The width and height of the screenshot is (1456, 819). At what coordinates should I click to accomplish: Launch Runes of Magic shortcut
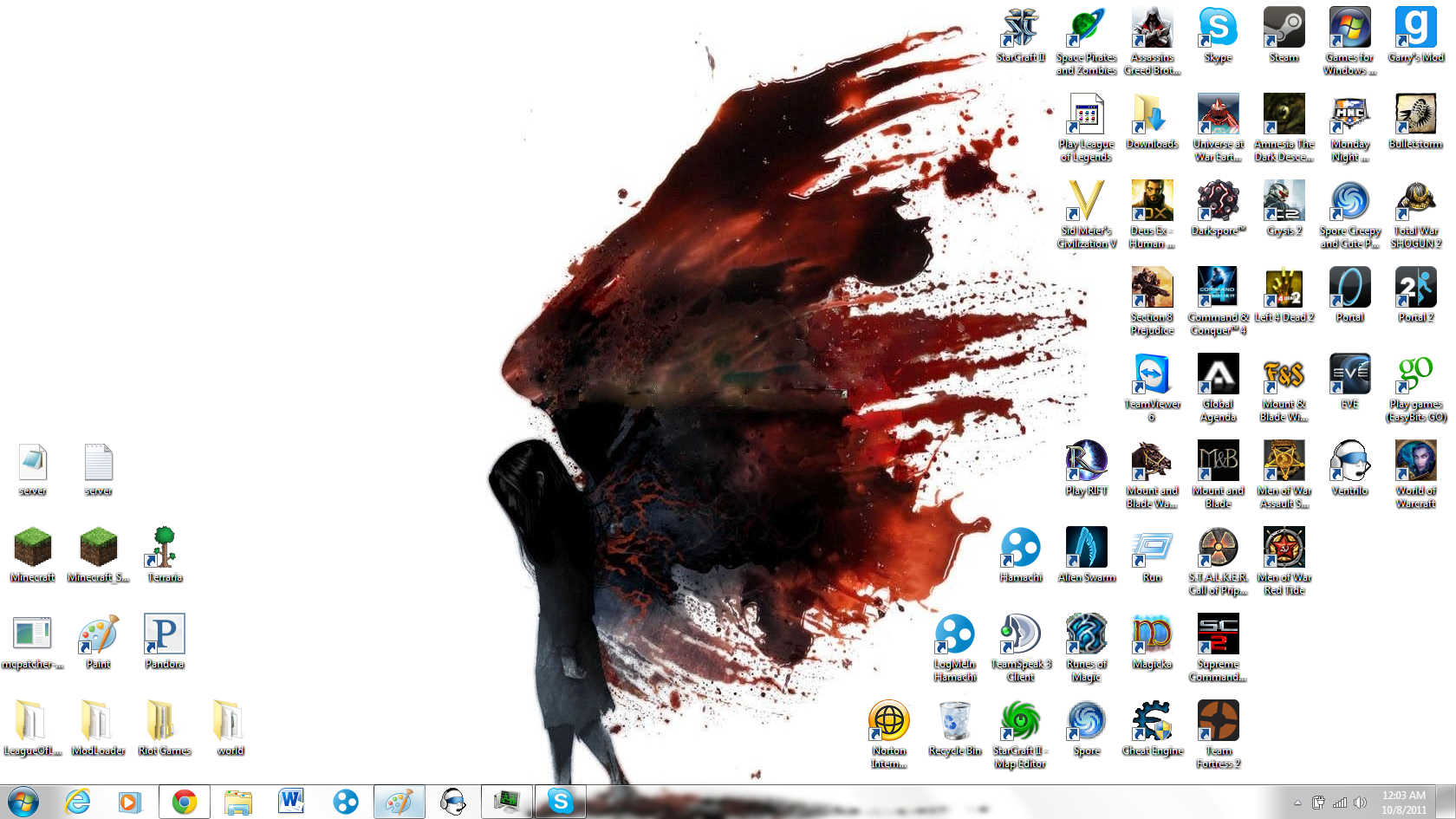pos(1086,648)
